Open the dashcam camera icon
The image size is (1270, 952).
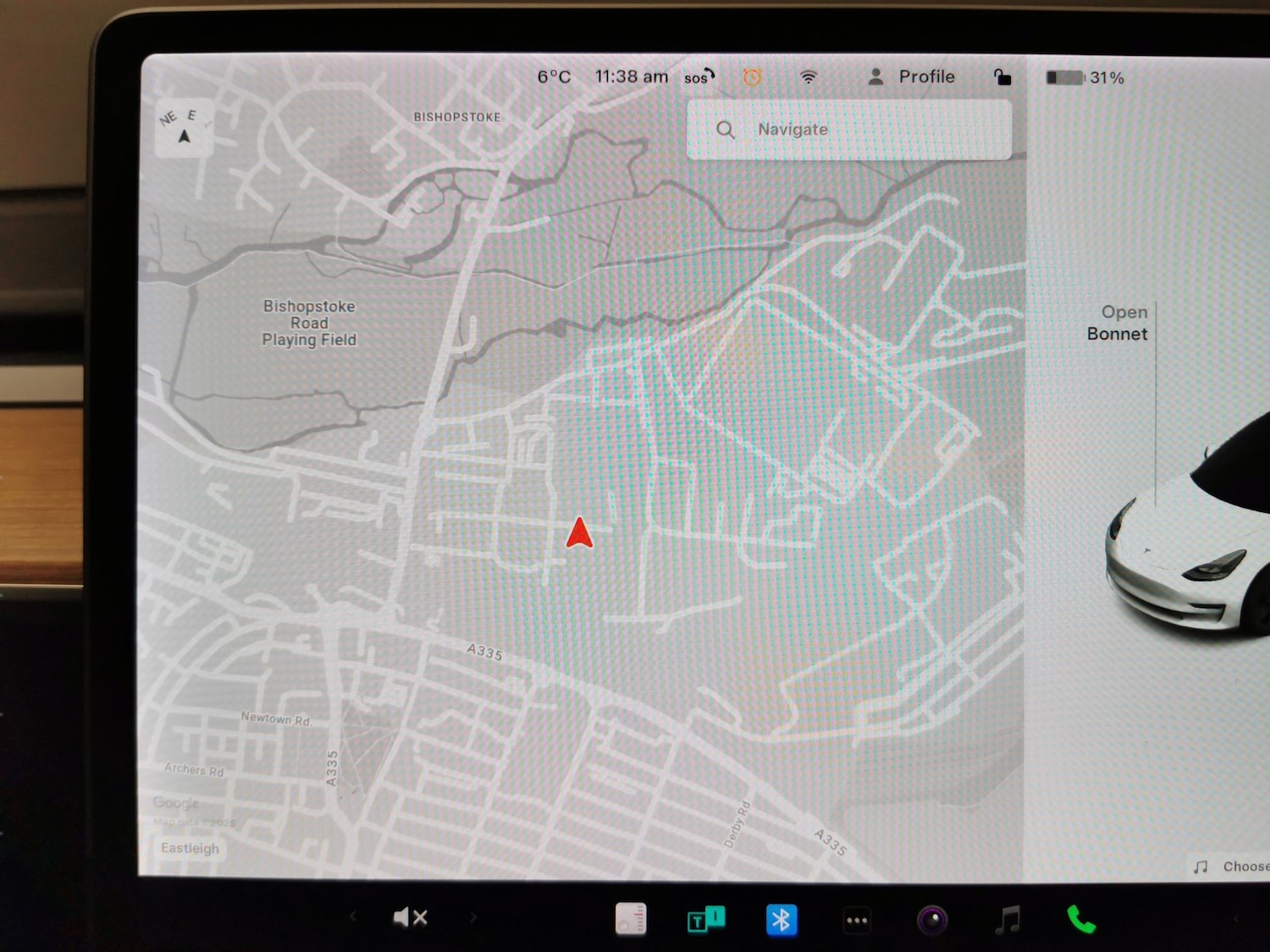[x=932, y=920]
